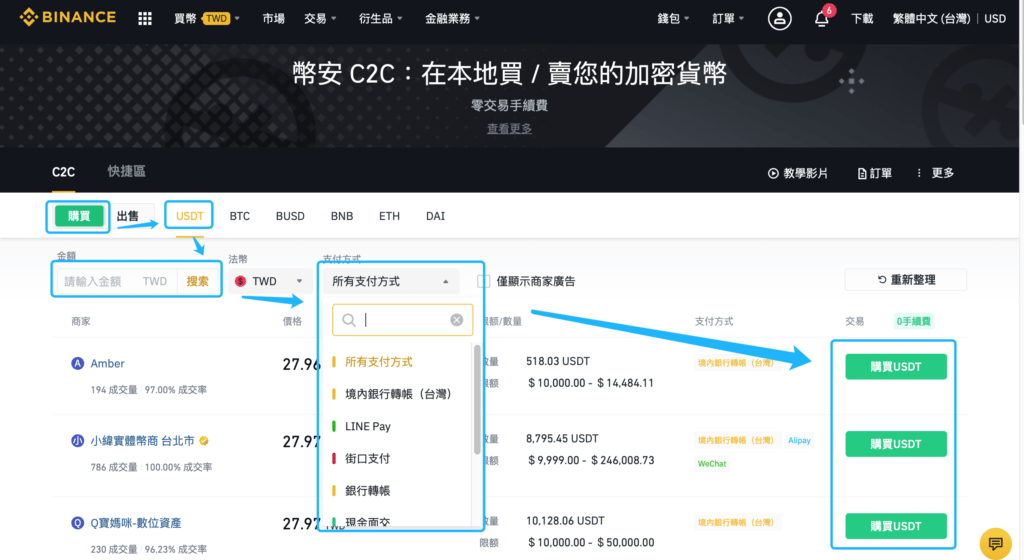The width and height of the screenshot is (1024, 560).
Task: Click 購買USDT for Amber
Action: (895, 367)
